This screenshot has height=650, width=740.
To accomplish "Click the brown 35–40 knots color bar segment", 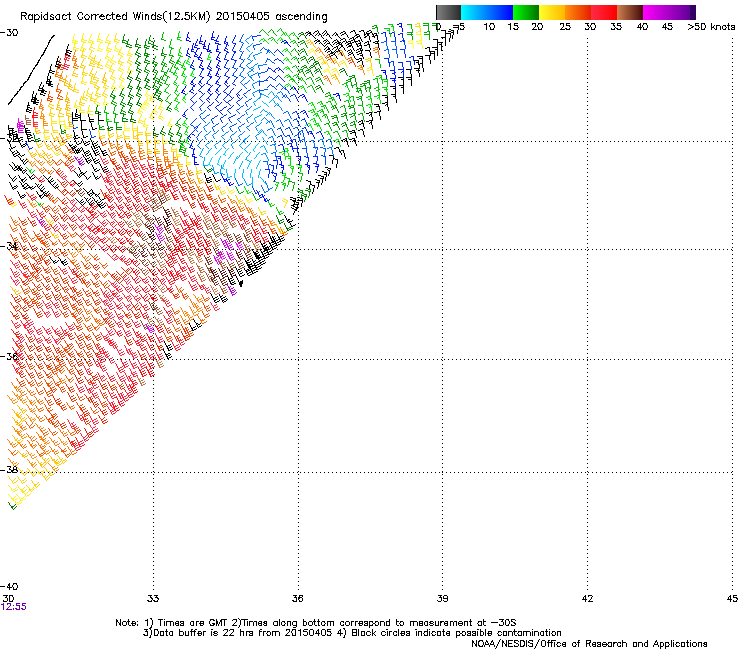I will (630, 12).
